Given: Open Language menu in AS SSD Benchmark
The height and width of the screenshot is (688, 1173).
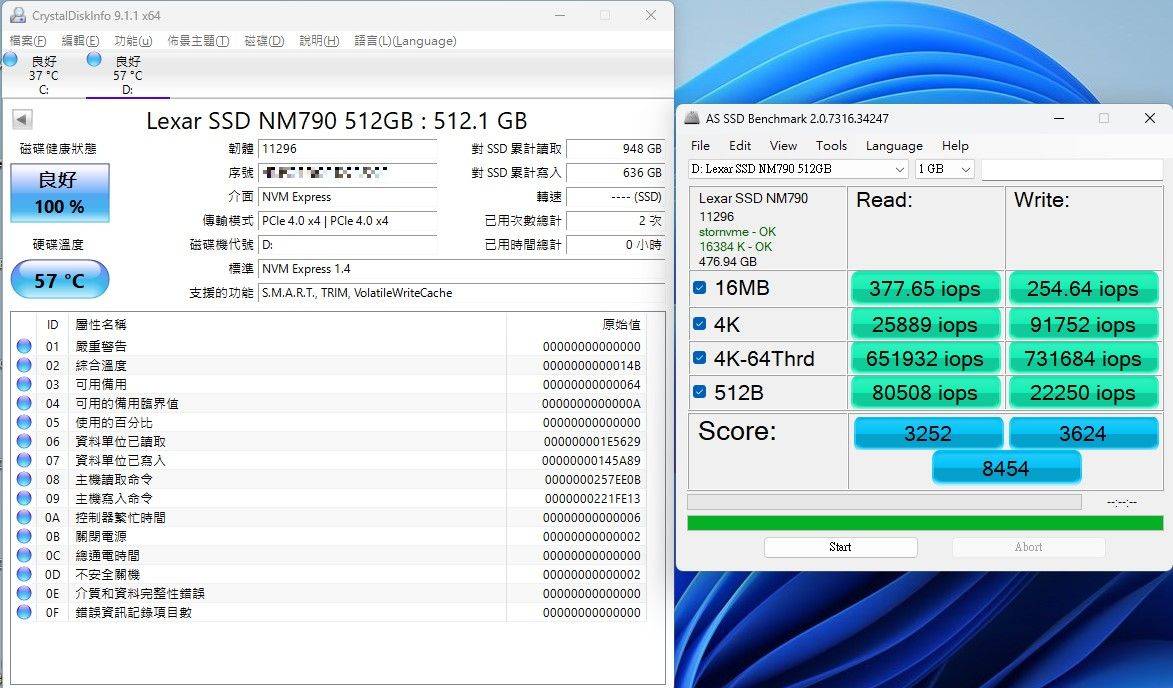Looking at the screenshot, I should 894,145.
